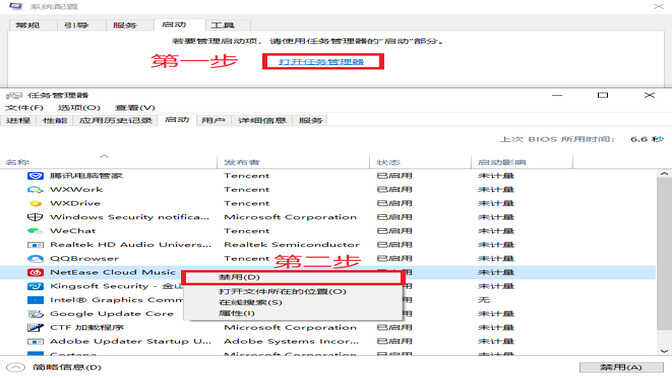This screenshot has height=378, width=672.
Task: Select the QQBrowser cloud icon
Action: pyautogui.click(x=35, y=258)
